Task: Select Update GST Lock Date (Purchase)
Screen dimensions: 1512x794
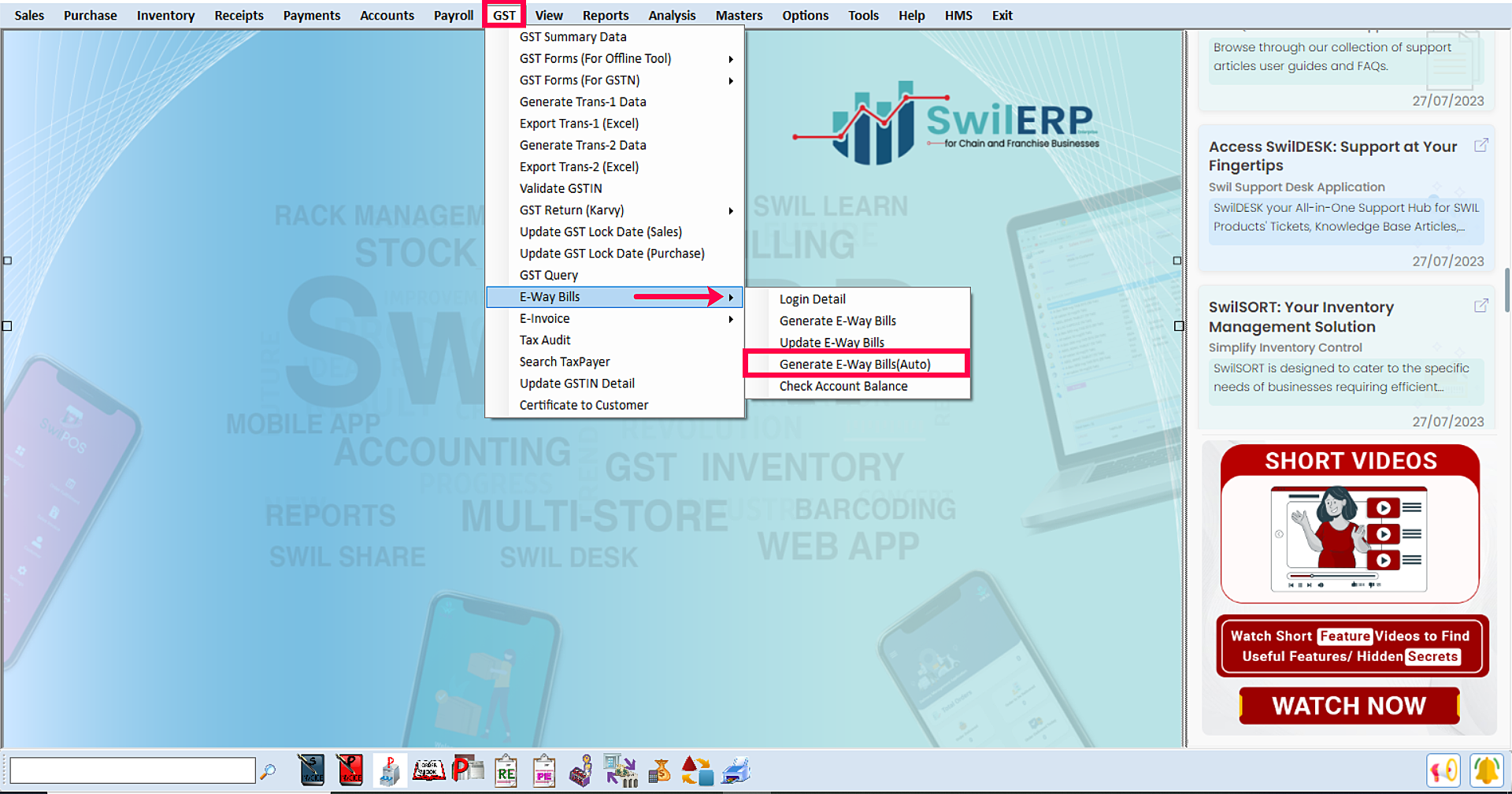Action: click(615, 254)
